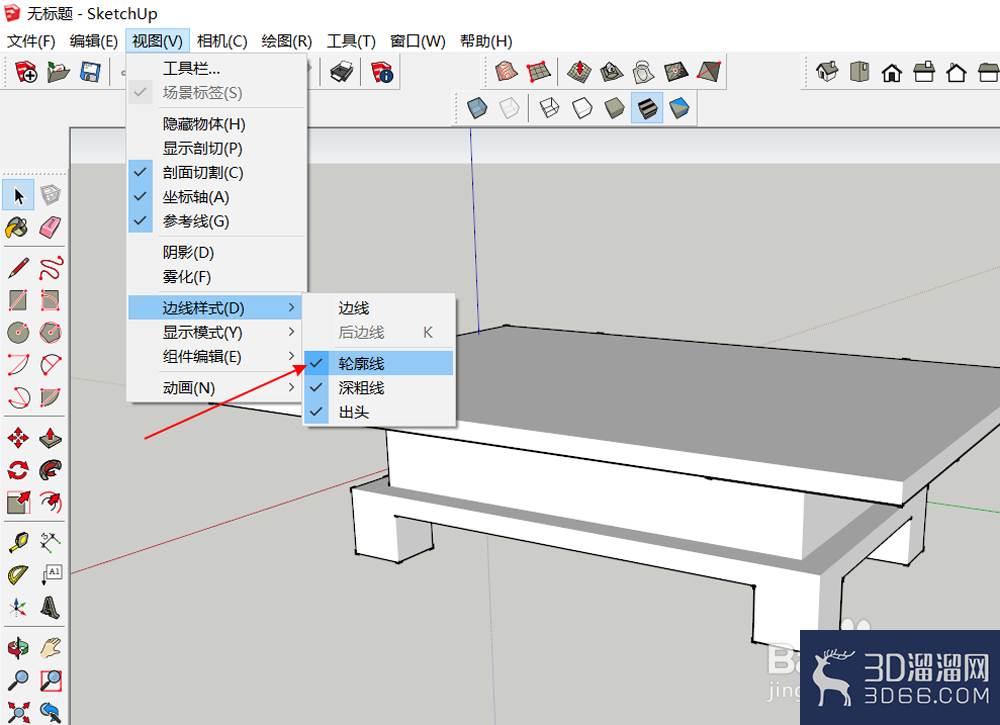Viewport: 1000px width, 725px height.
Task: Open the 编辑(E) menu
Action: pyautogui.click(x=94, y=41)
